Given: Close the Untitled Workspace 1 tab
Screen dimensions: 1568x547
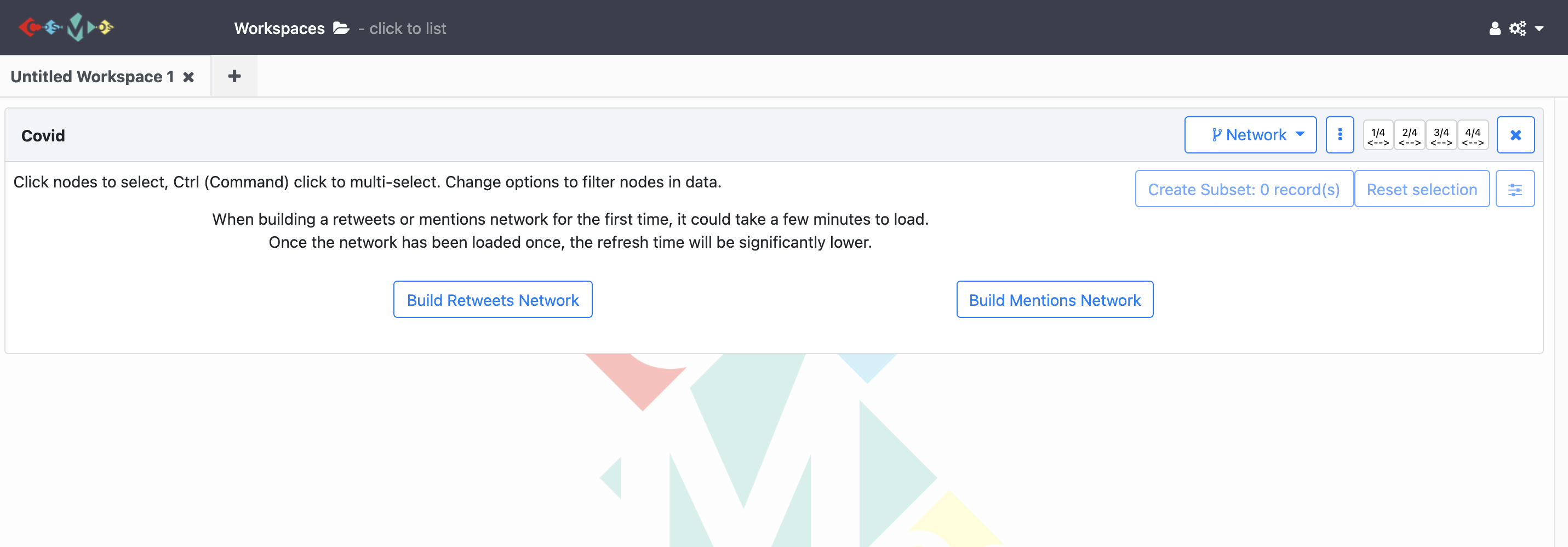Looking at the screenshot, I should click(188, 77).
